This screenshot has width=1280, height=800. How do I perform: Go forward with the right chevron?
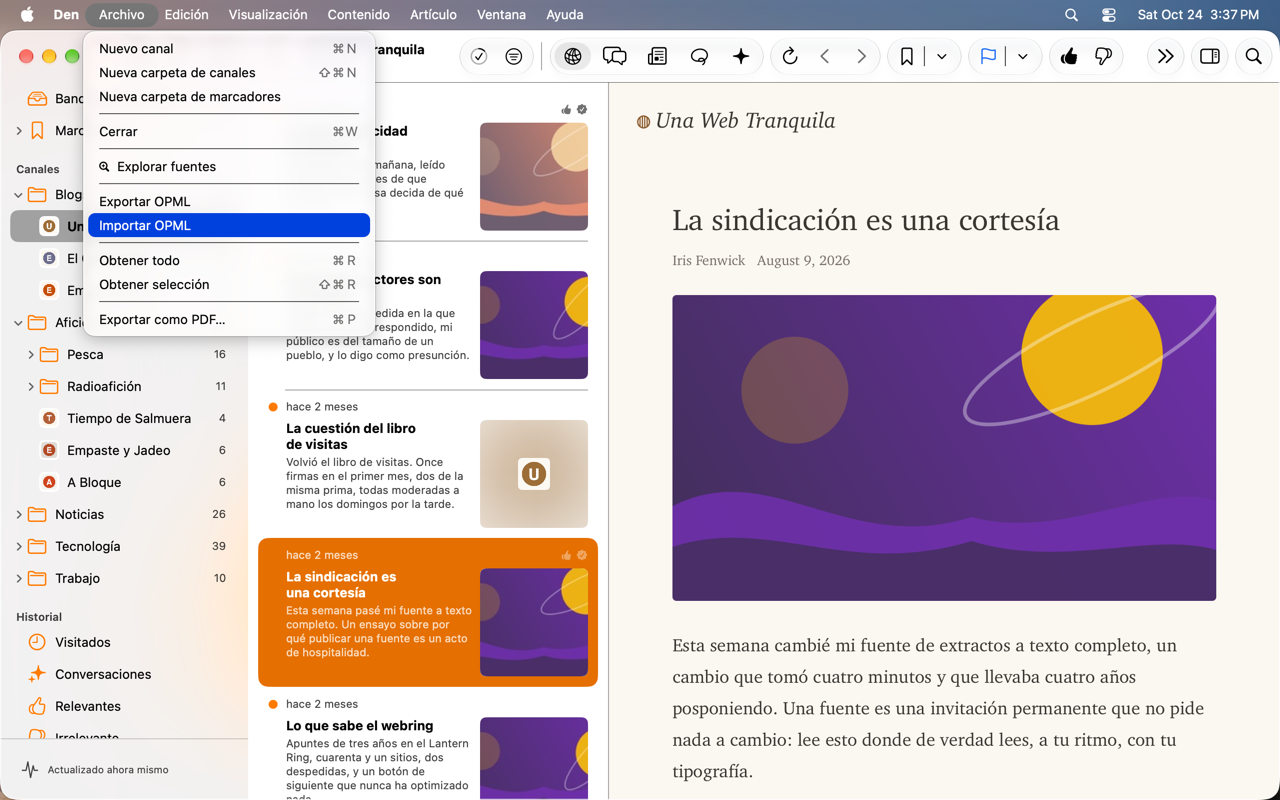pos(861,57)
